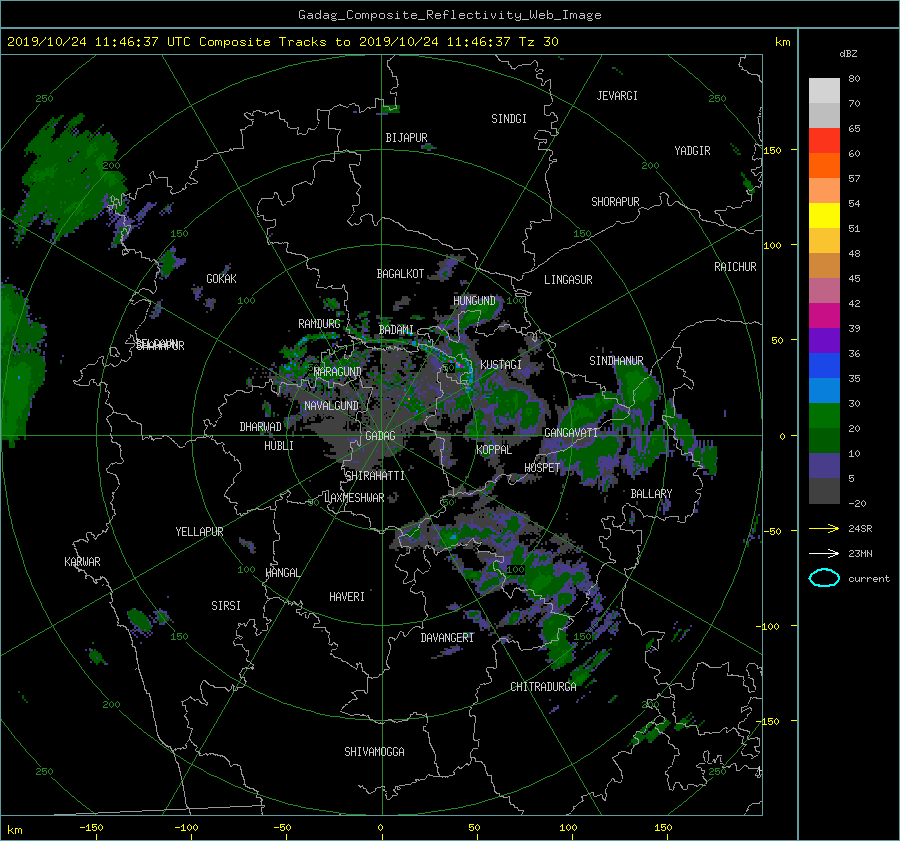This screenshot has width=900, height=841.
Task: Click the SHIVAMOGGA city label
Action: [374, 752]
